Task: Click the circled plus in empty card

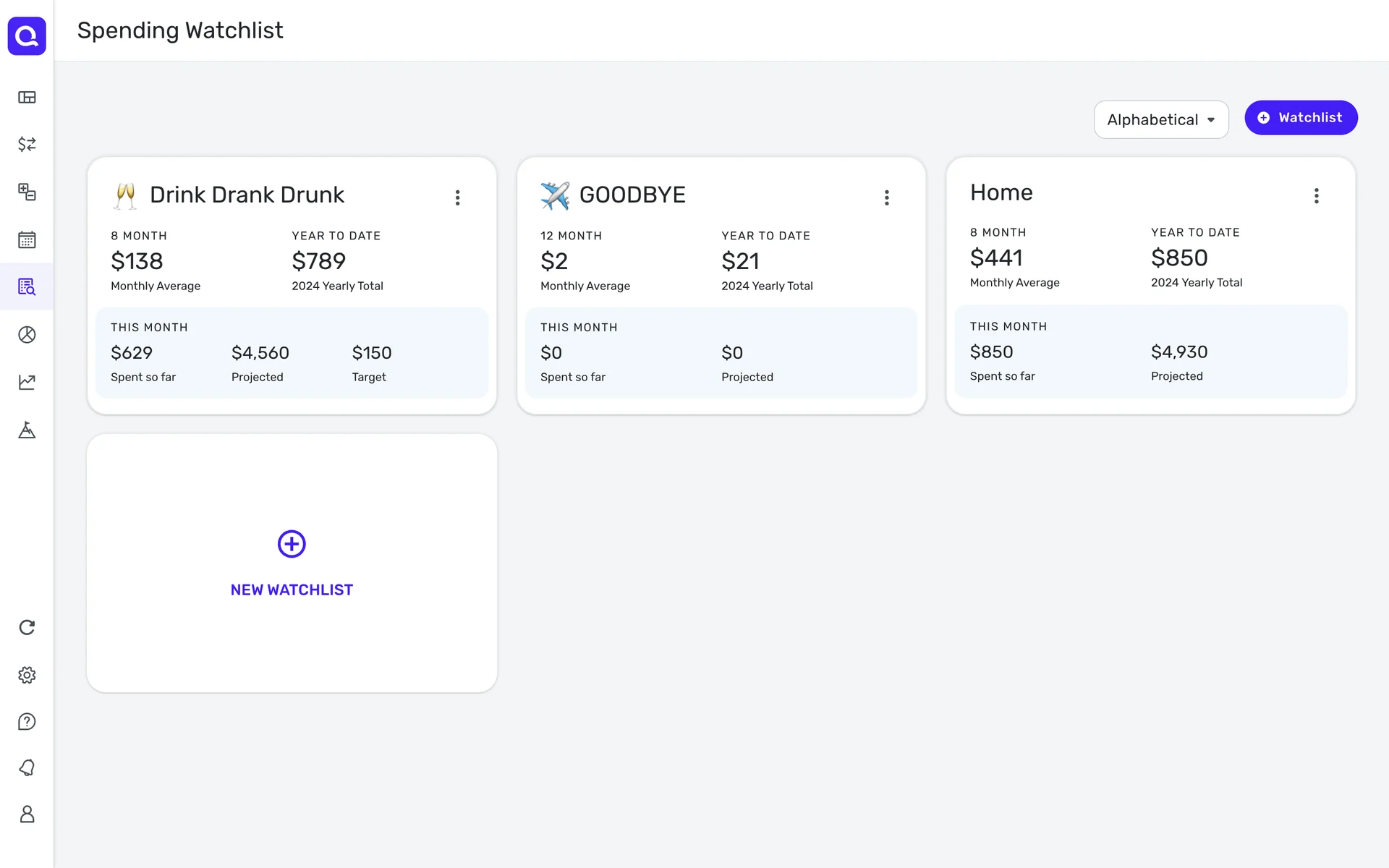Action: tap(292, 544)
